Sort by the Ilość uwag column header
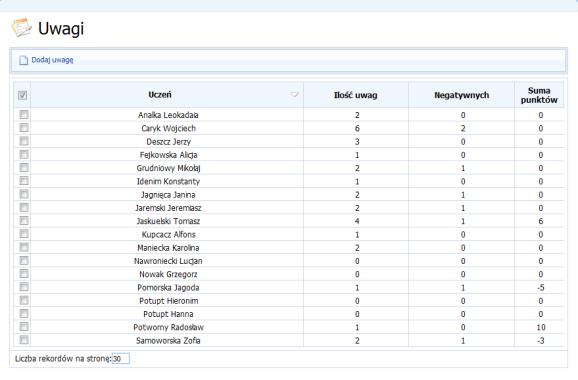The width and height of the screenshot is (578, 380). [x=356, y=95]
